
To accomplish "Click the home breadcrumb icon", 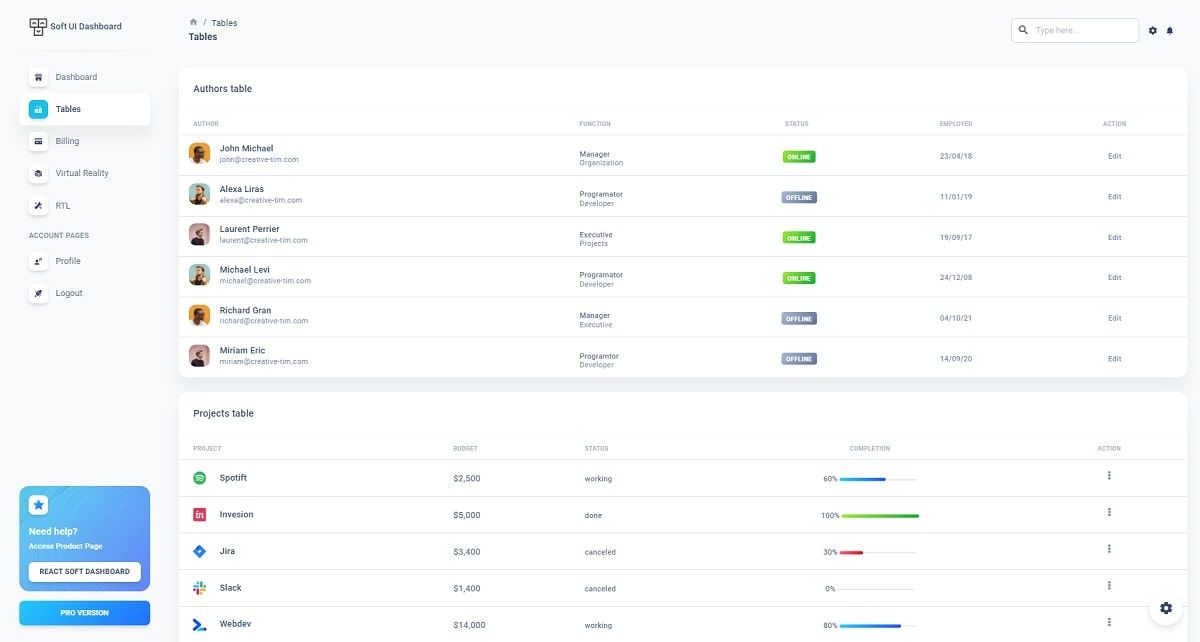I will point(191,21).
